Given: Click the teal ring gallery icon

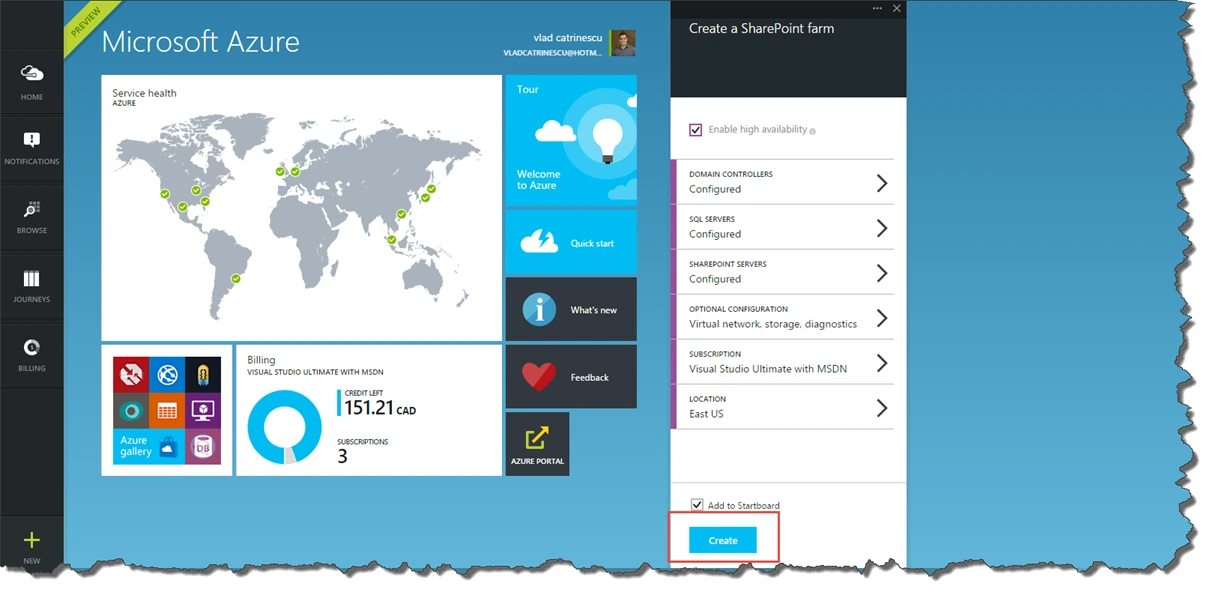Looking at the screenshot, I should coord(131,410).
